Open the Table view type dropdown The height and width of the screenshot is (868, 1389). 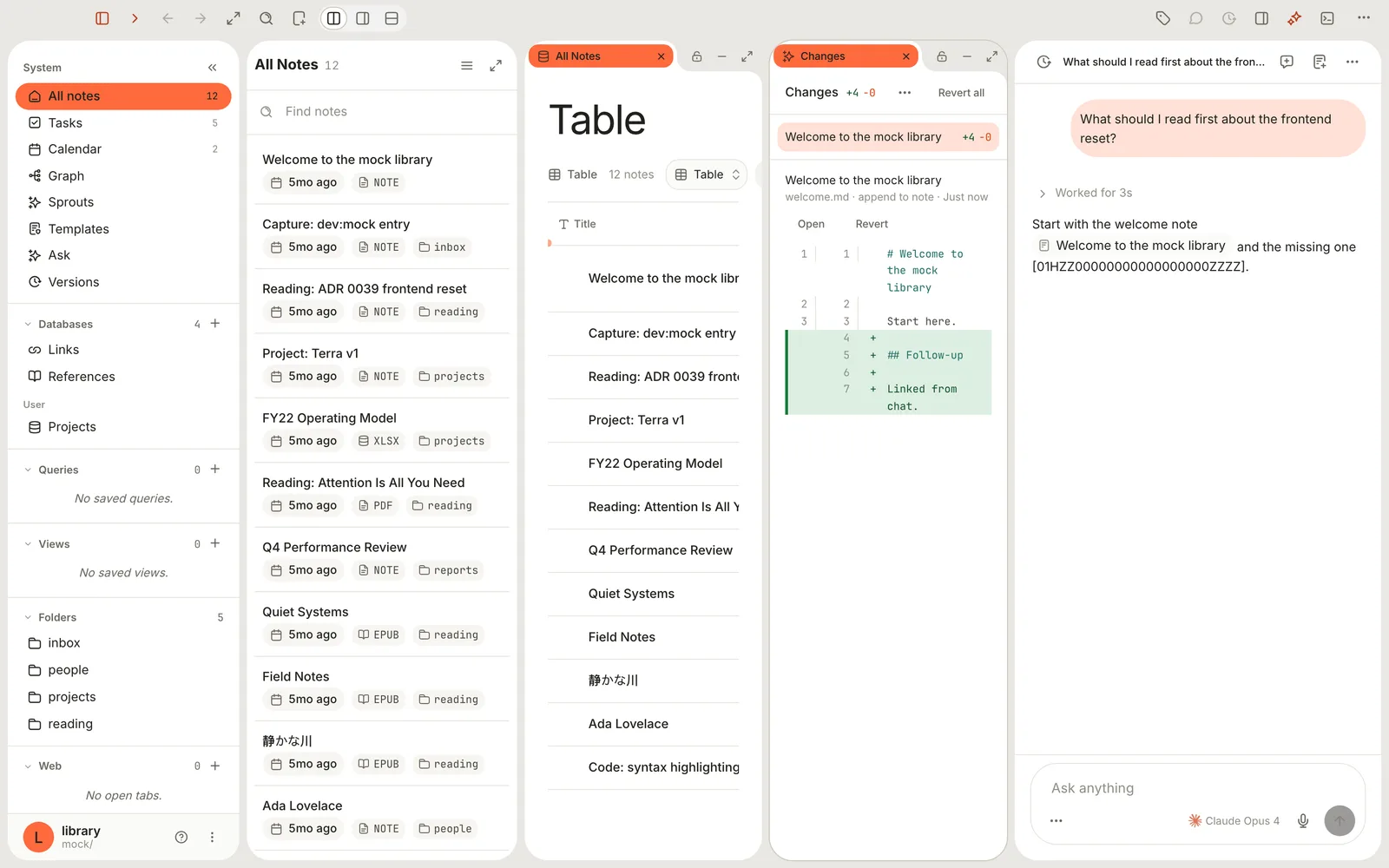pos(708,174)
